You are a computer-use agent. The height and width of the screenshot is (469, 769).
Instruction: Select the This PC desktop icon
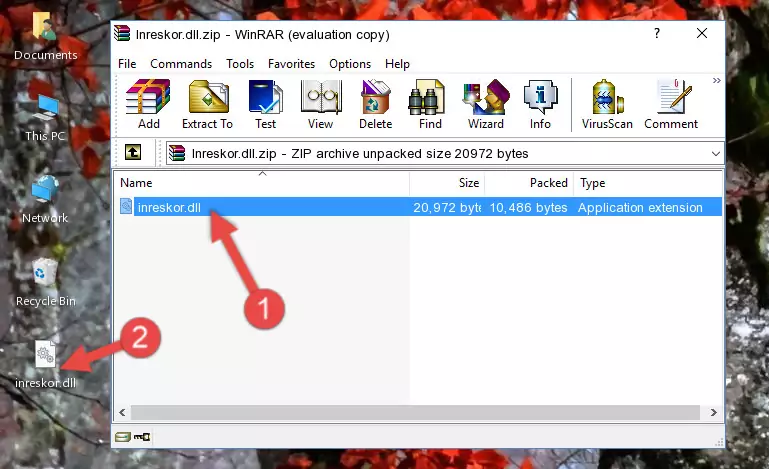tap(45, 118)
